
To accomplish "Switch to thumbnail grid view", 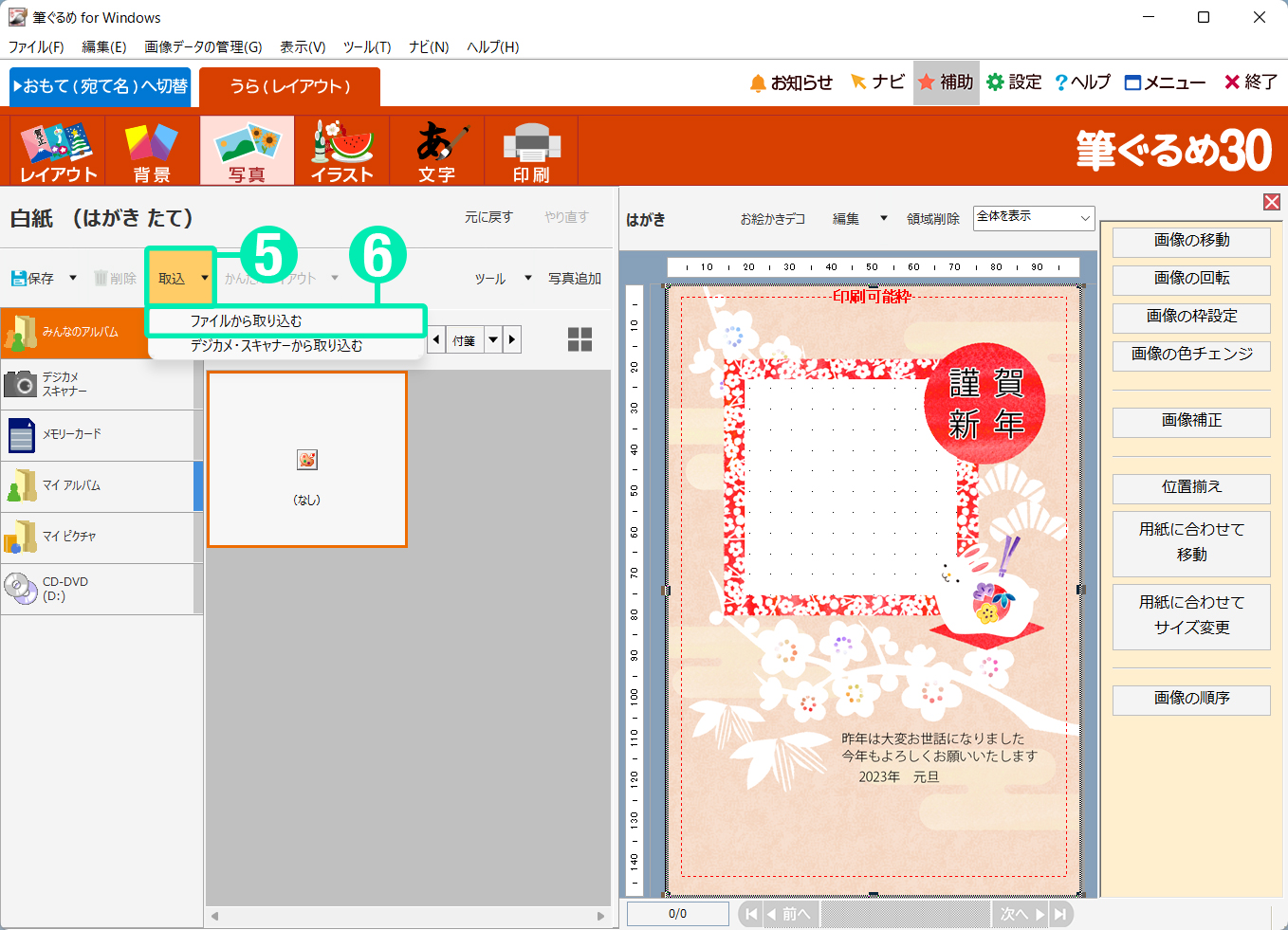I will pyautogui.click(x=580, y=339).
